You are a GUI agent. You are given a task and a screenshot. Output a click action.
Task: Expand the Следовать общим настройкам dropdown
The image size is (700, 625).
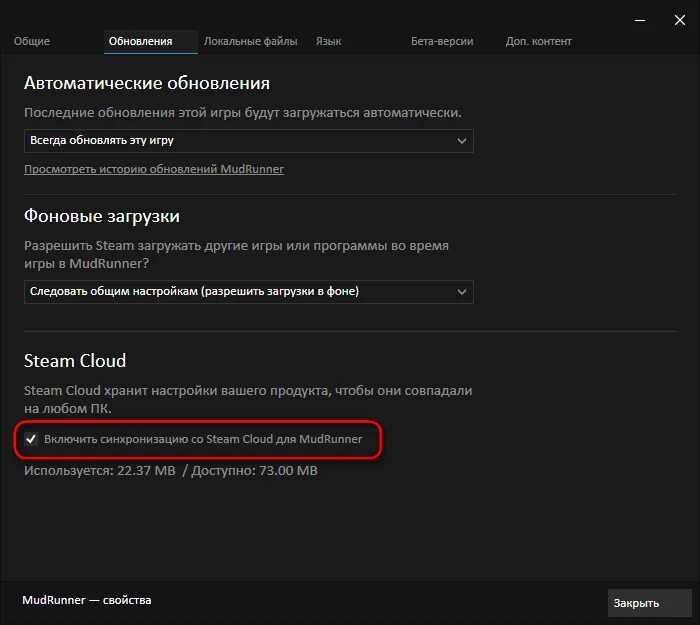(x=249, y=292)
